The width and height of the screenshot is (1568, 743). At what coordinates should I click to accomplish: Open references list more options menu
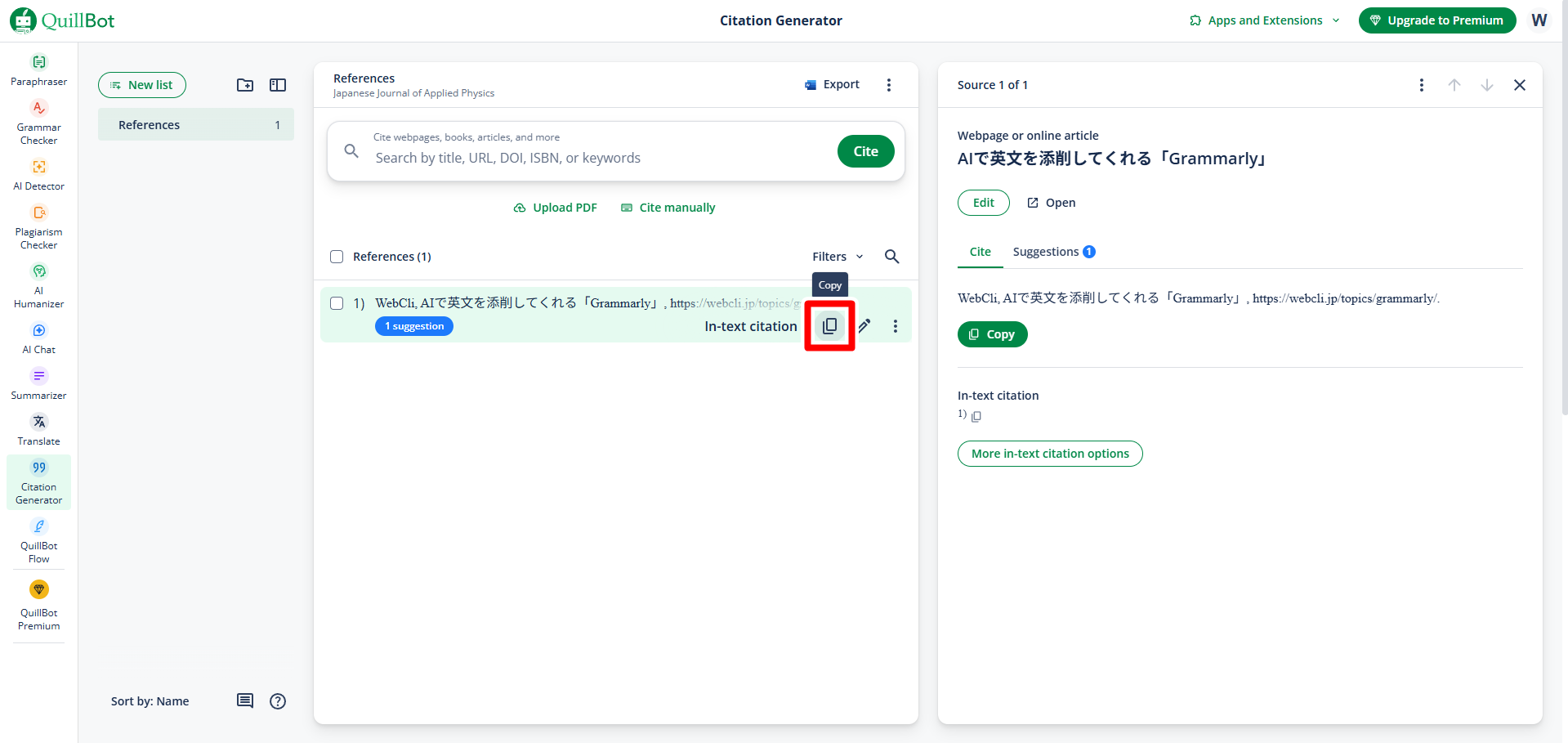coord(889,85)
